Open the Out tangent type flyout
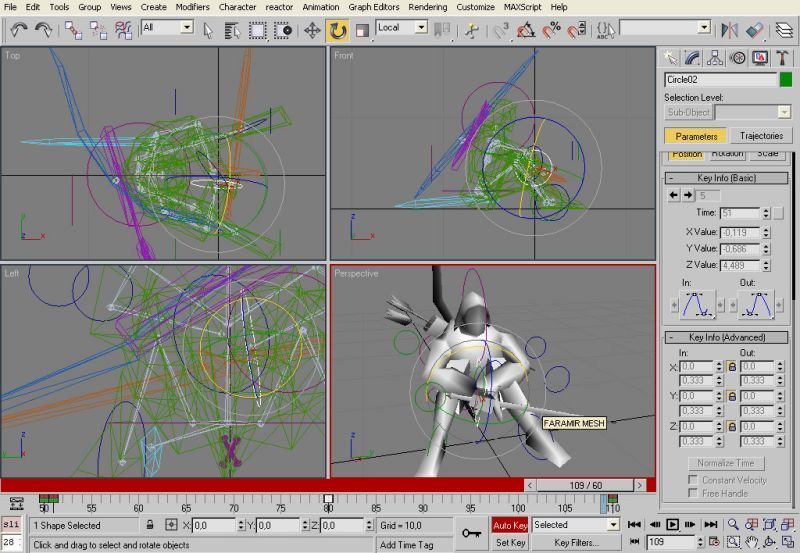 756,306
